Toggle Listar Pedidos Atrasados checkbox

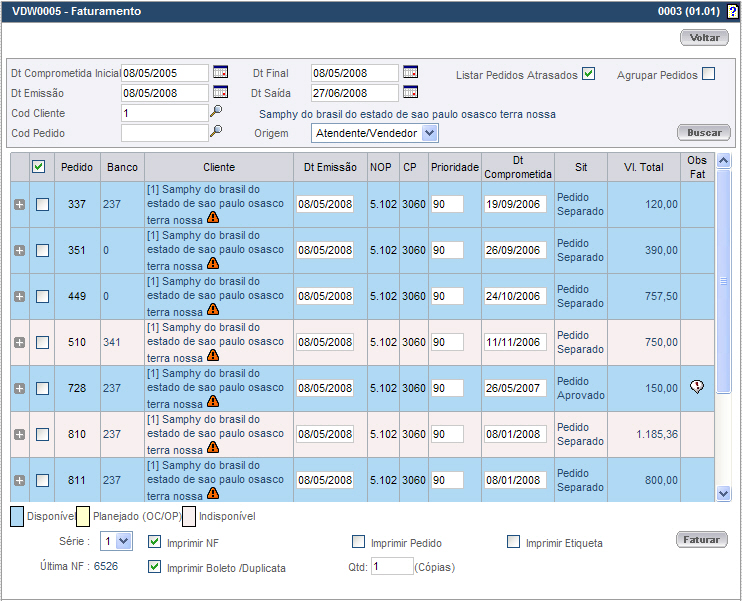point(589,74)
